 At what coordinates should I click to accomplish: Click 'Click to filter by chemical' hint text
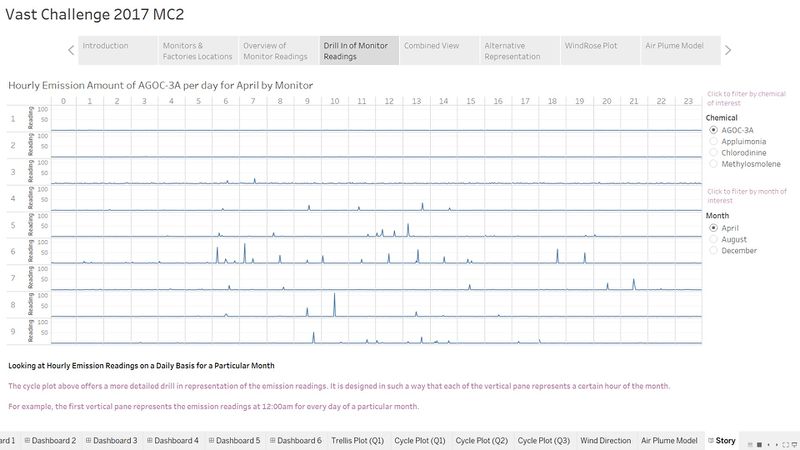click(746, 98)
